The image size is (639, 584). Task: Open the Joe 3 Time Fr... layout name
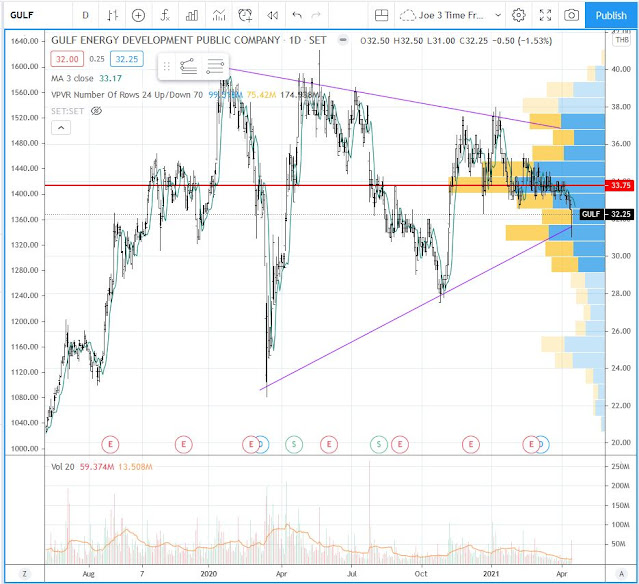pyautogui.click(x=451, y=15)
